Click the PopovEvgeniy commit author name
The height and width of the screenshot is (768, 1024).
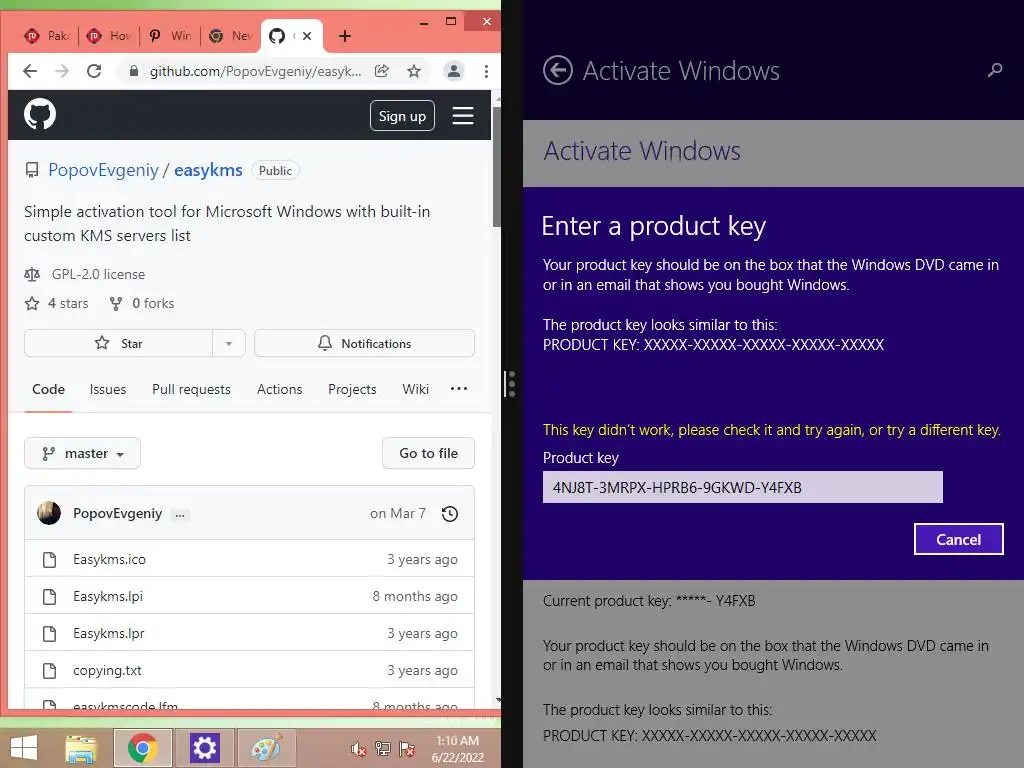click(118, 513)
